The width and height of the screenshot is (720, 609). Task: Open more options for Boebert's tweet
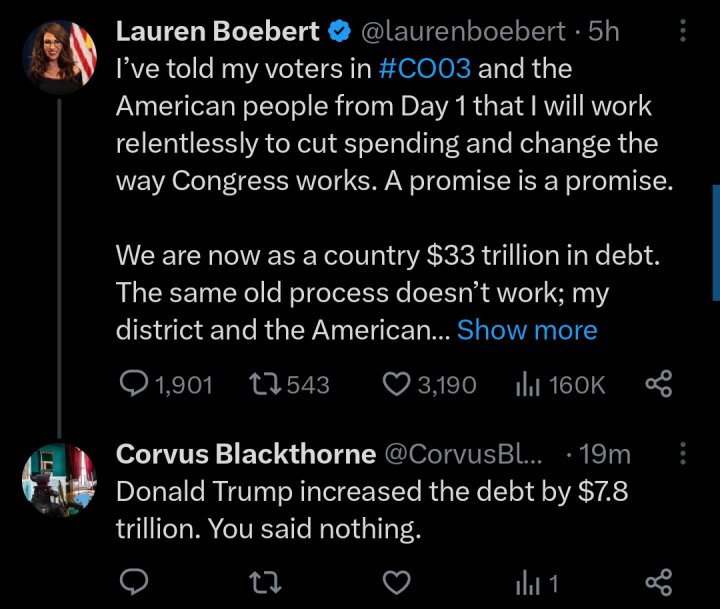pos(683,32)
